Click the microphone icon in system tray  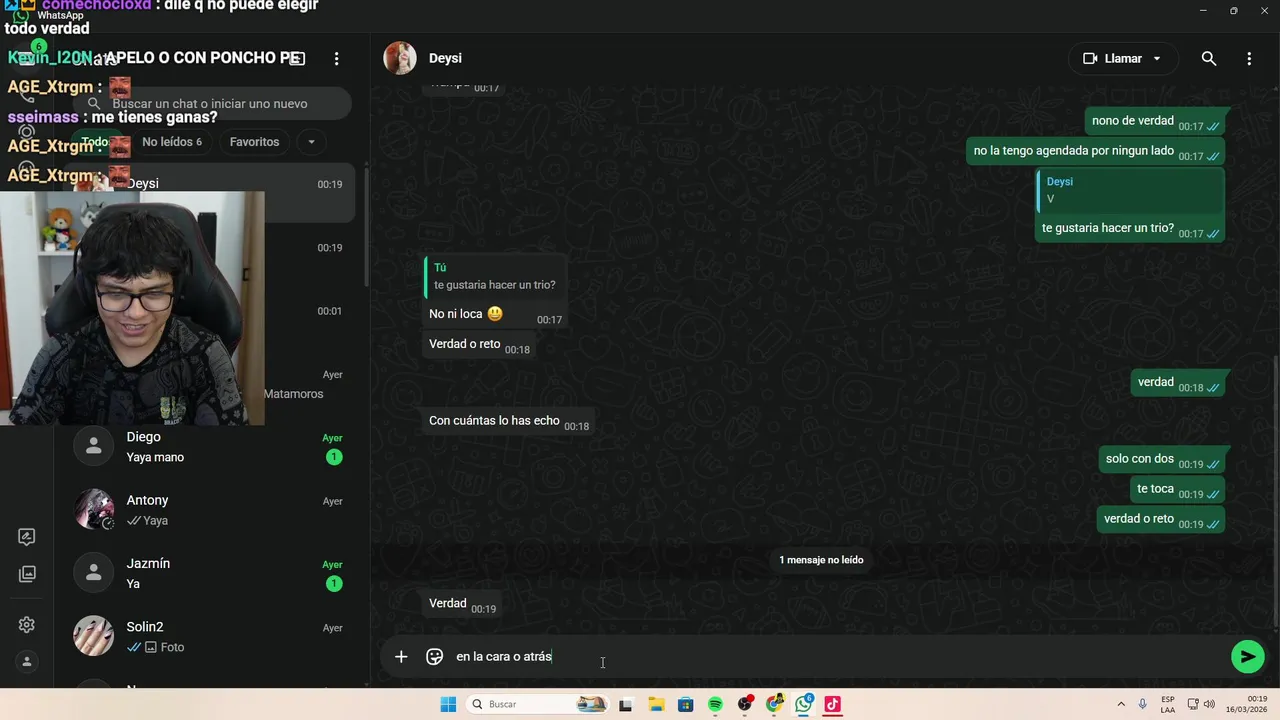(1143, 704)
